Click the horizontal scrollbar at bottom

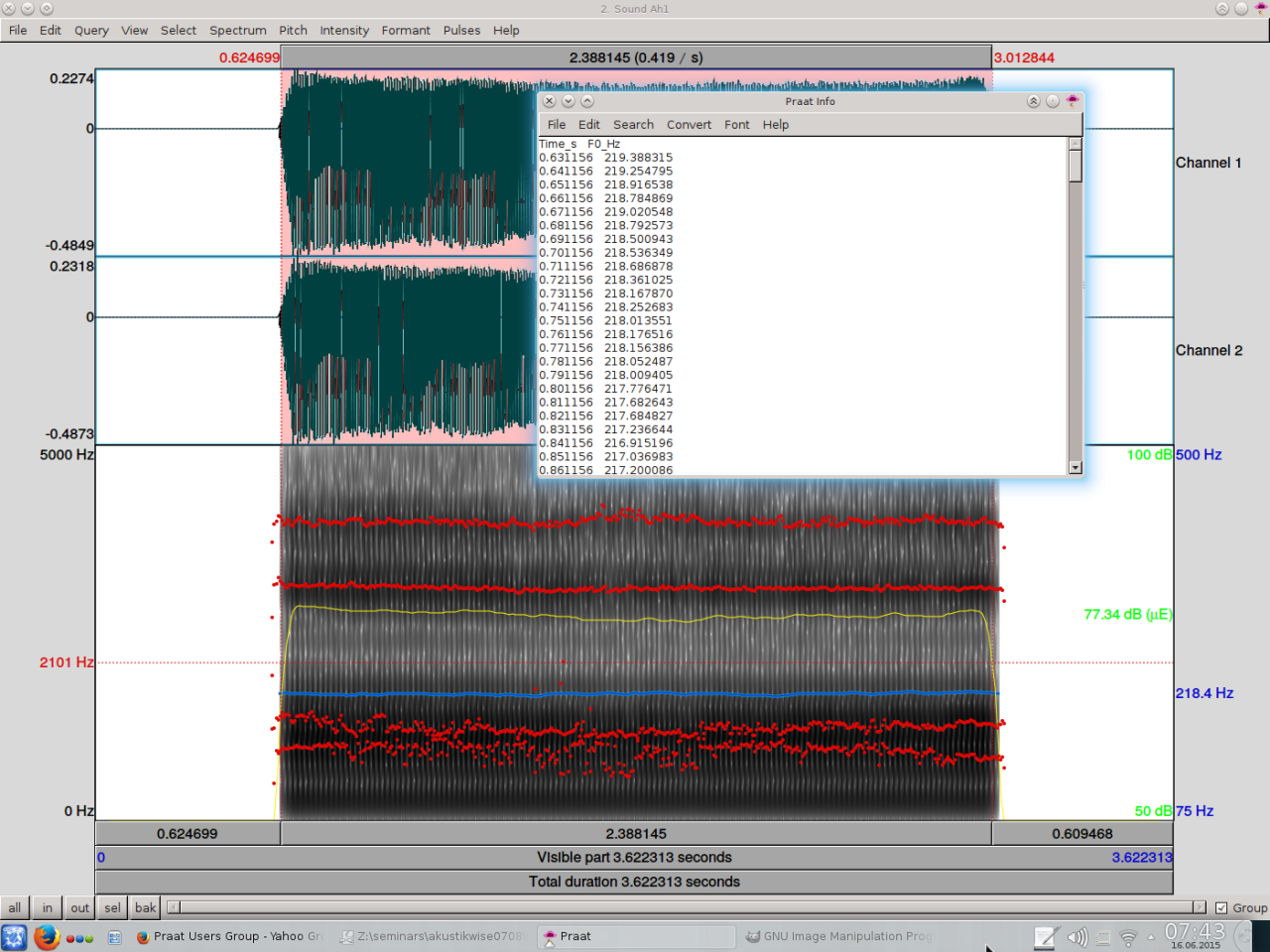[687, 907]
